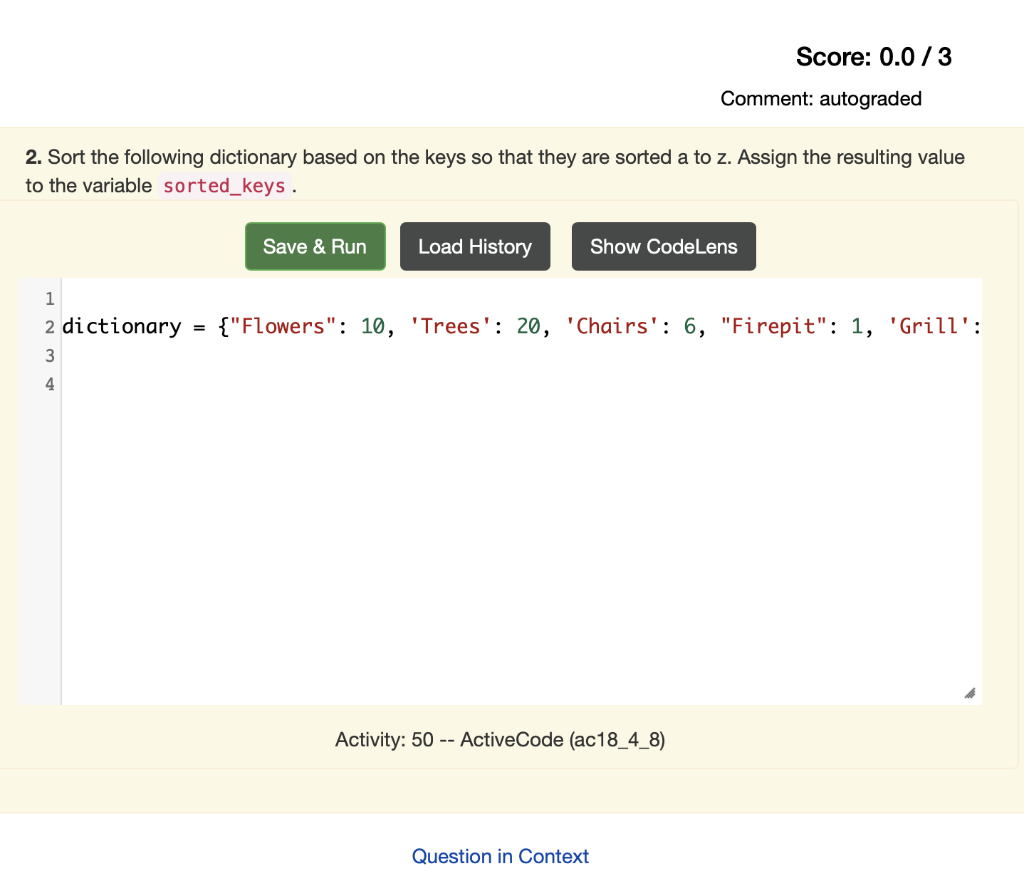Click the editor resize handle
This screenshot has height=886, width=1024.
968,692
